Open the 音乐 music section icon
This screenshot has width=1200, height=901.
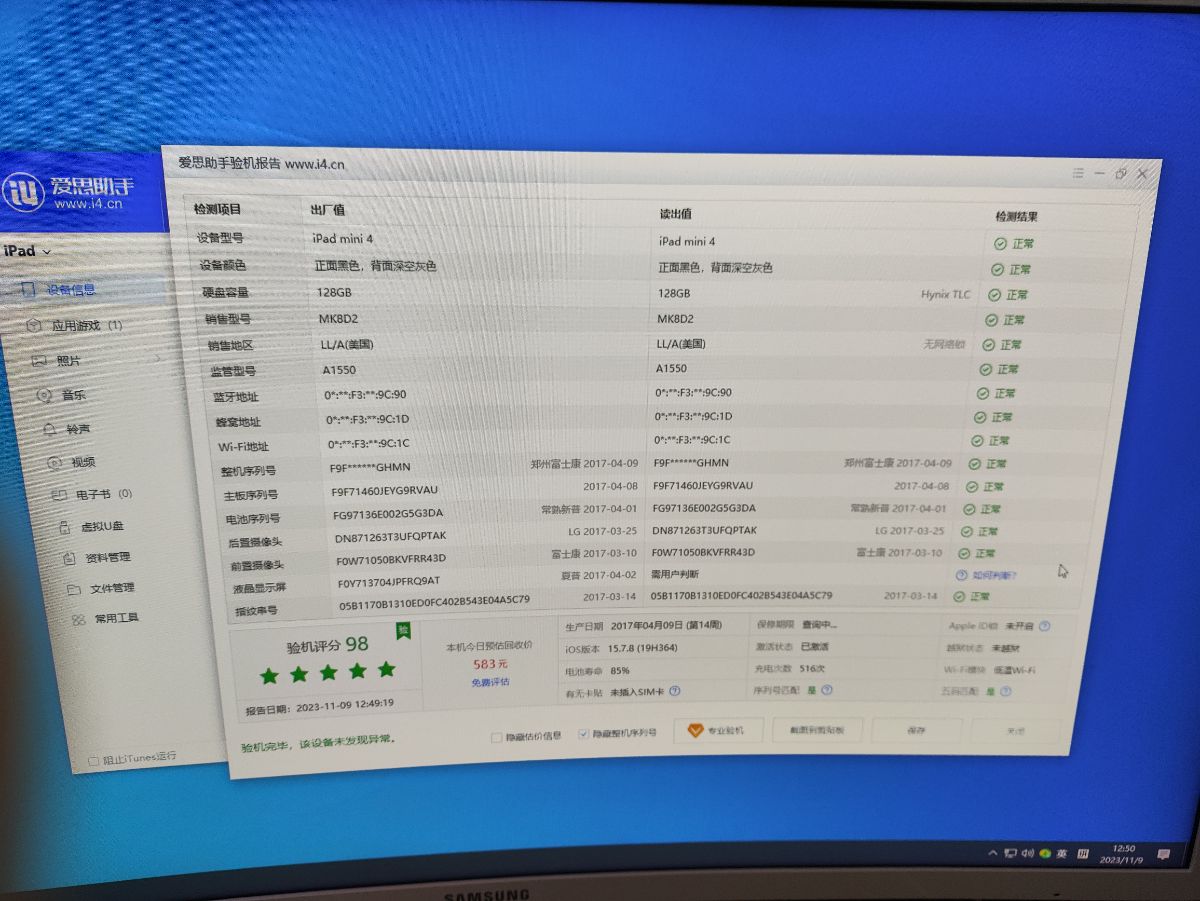(44, 395)
